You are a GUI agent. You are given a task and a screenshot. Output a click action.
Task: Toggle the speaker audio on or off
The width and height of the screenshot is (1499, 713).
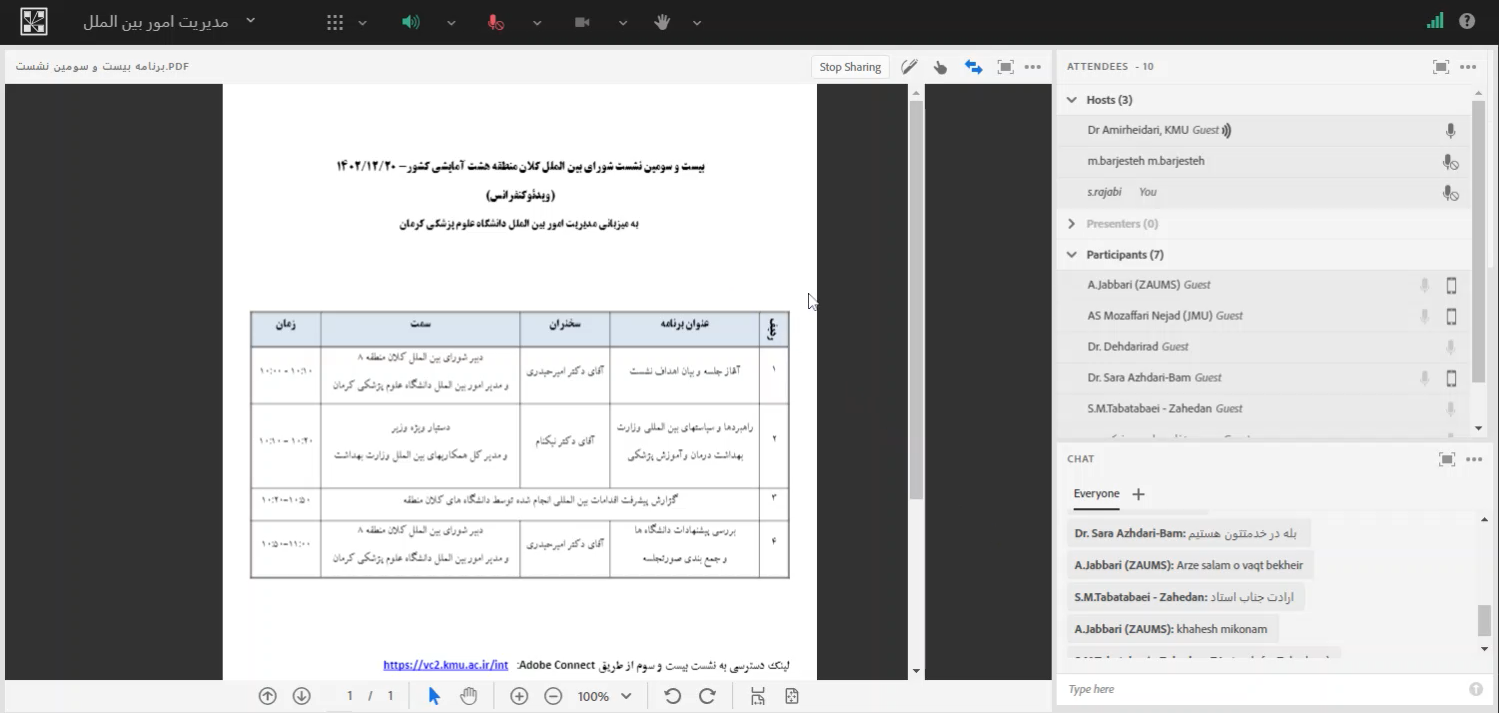point(411,22)
